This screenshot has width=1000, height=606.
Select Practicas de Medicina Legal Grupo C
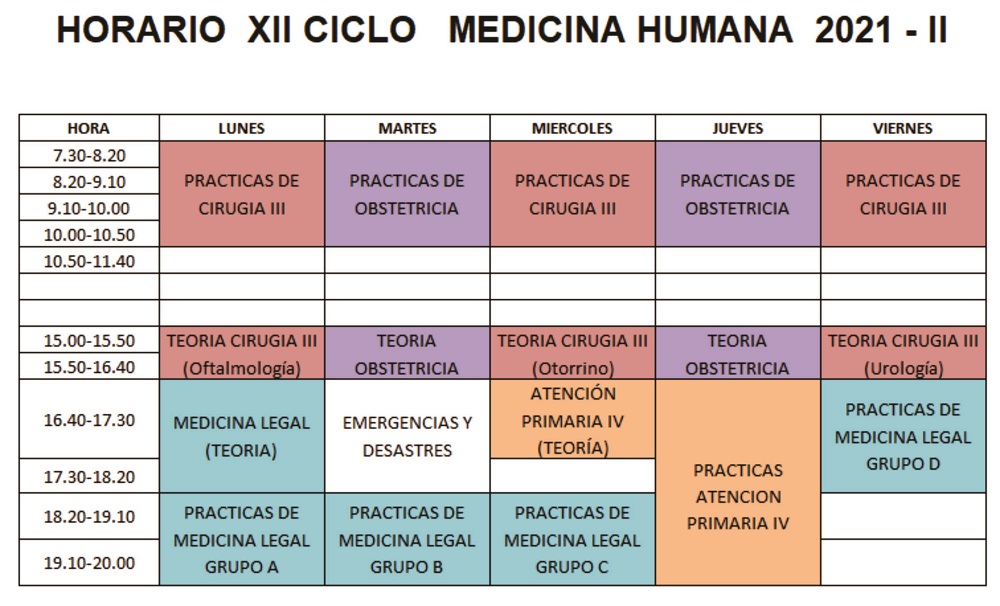click(572, 539)
